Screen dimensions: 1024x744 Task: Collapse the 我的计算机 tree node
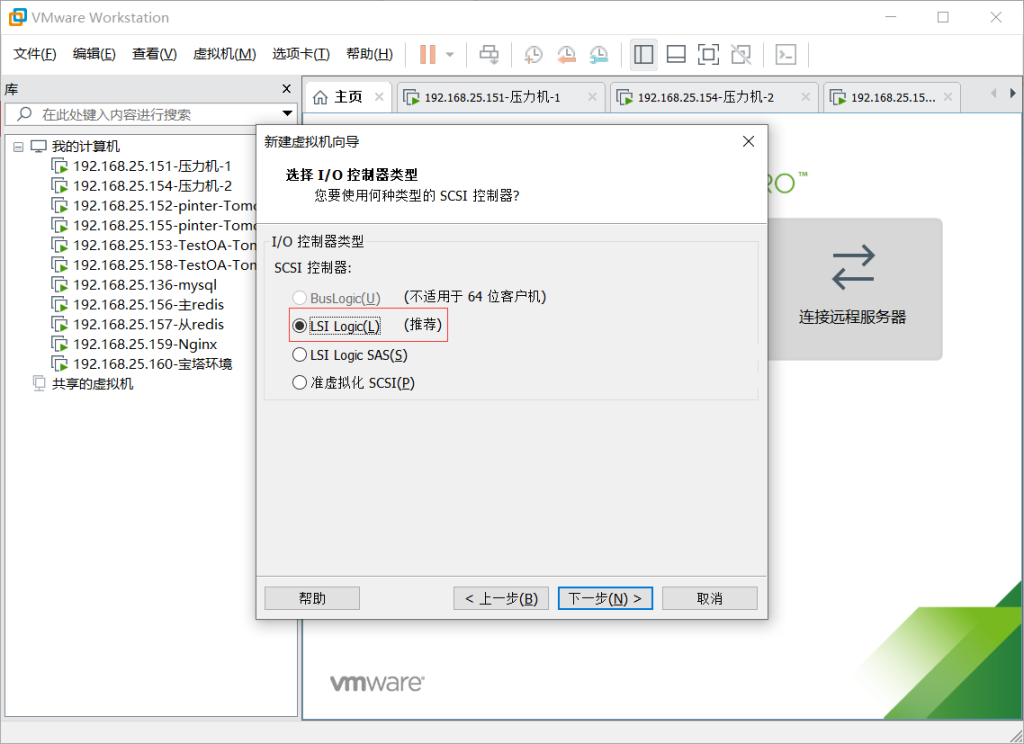tap(18, 146)
